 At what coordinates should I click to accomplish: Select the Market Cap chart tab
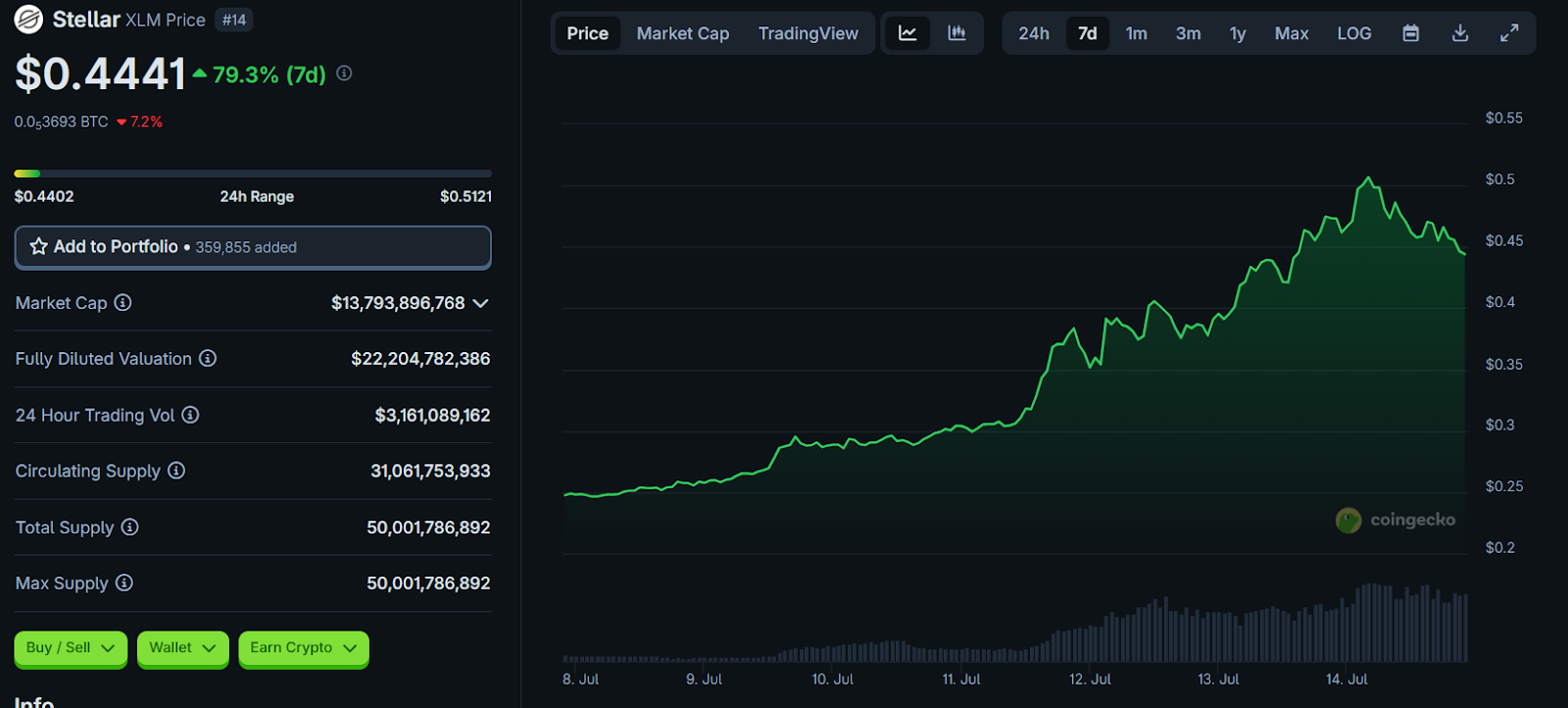[x=683, y=33]
